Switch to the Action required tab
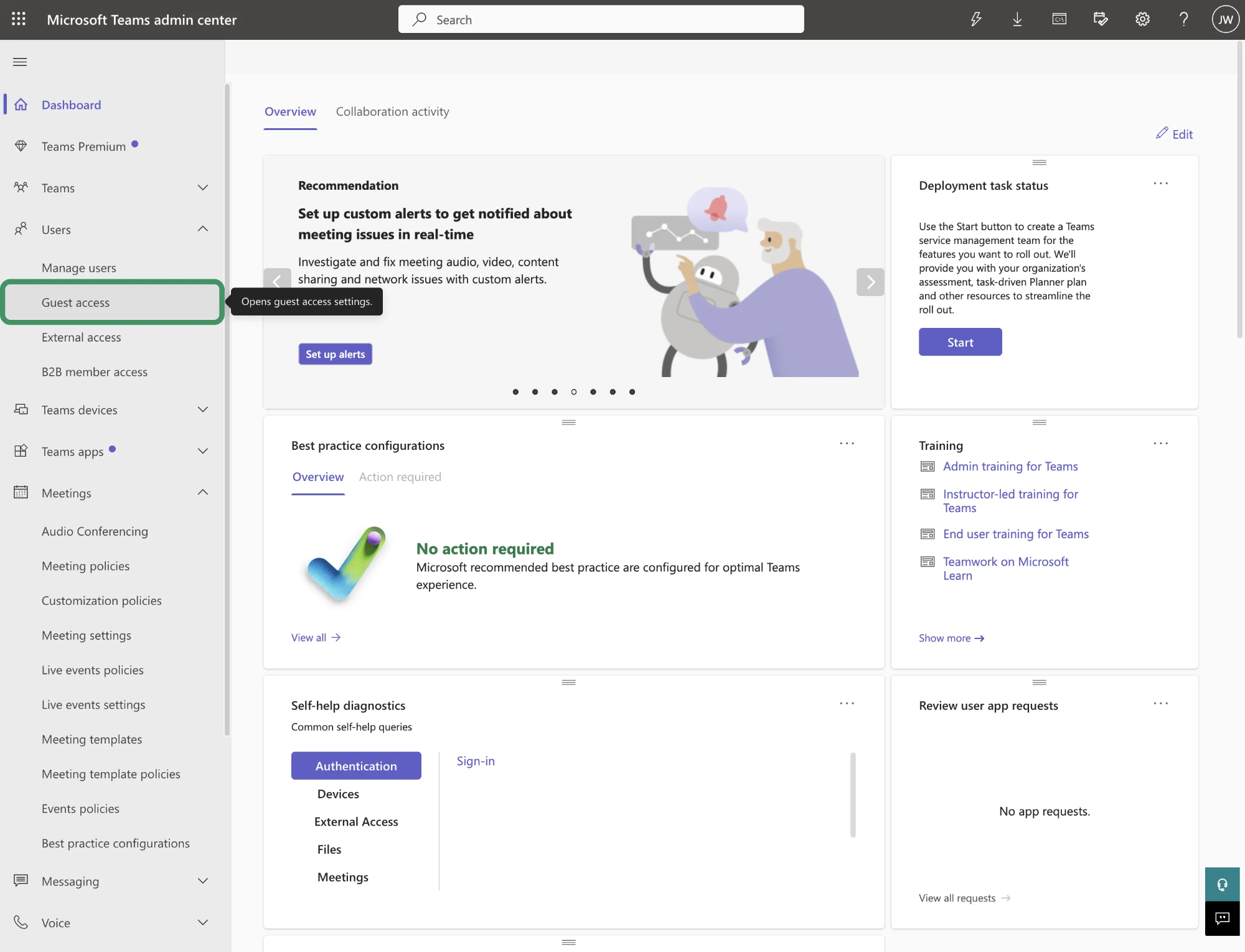 [x=400, y=477]
